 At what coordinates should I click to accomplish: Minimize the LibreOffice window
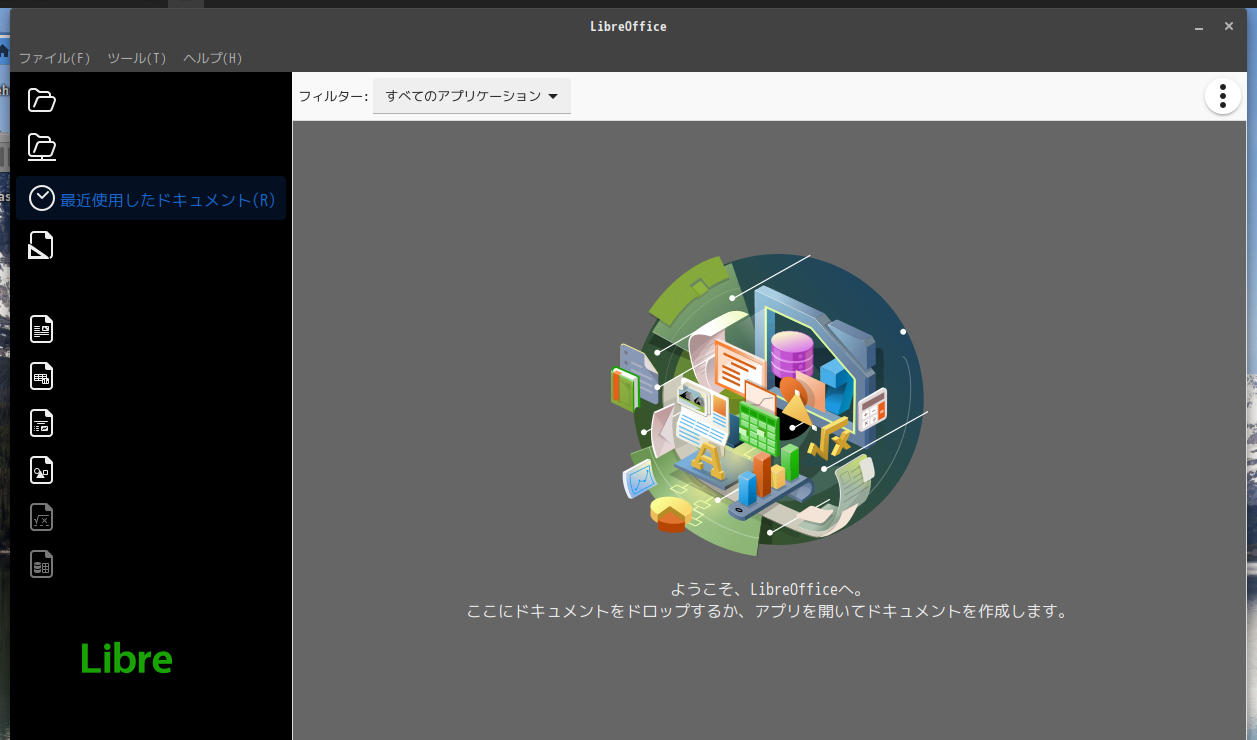click(x=1199, y=27)
